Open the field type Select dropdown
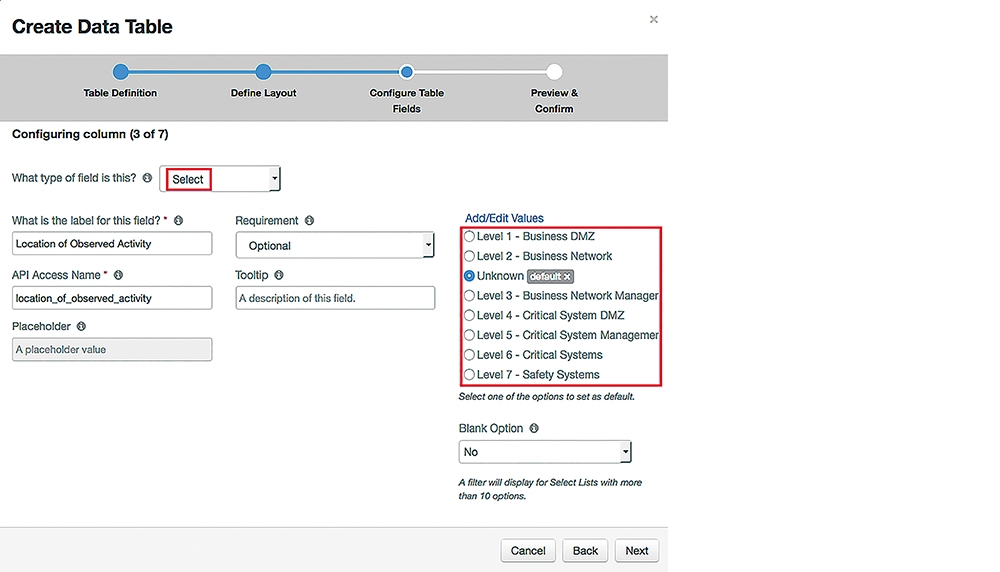Viewport: 1000px width, 572px height. (220, 179)
